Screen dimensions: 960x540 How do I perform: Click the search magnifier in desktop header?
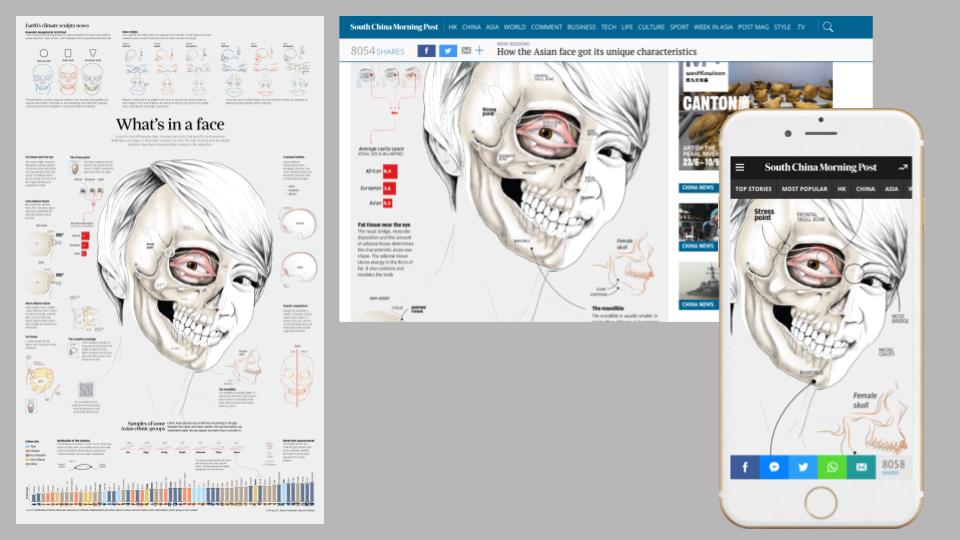(x=828, y=27)
